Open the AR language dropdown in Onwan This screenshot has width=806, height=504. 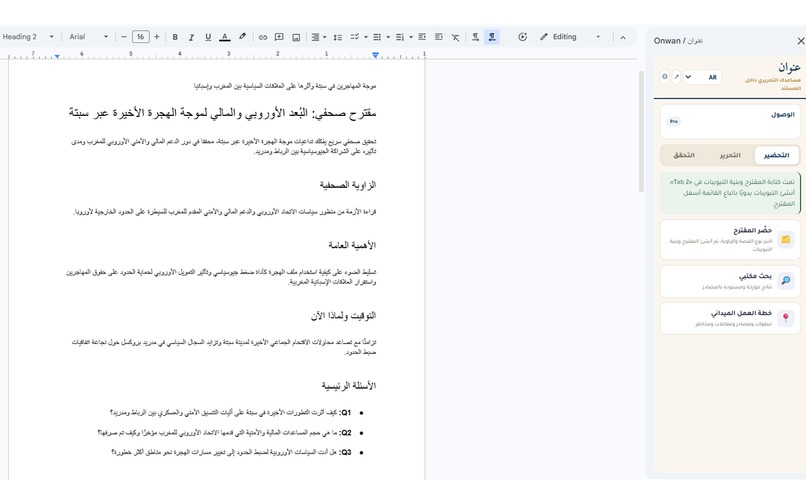(x=702, y=77)
